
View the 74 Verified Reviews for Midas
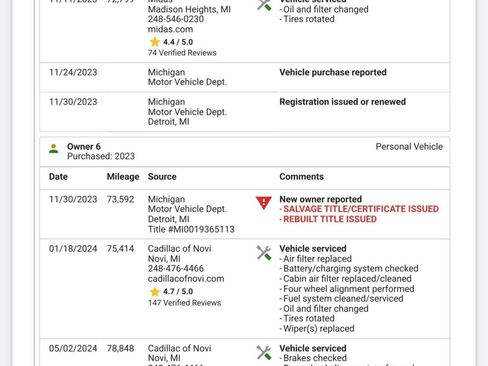pos(182,53)
